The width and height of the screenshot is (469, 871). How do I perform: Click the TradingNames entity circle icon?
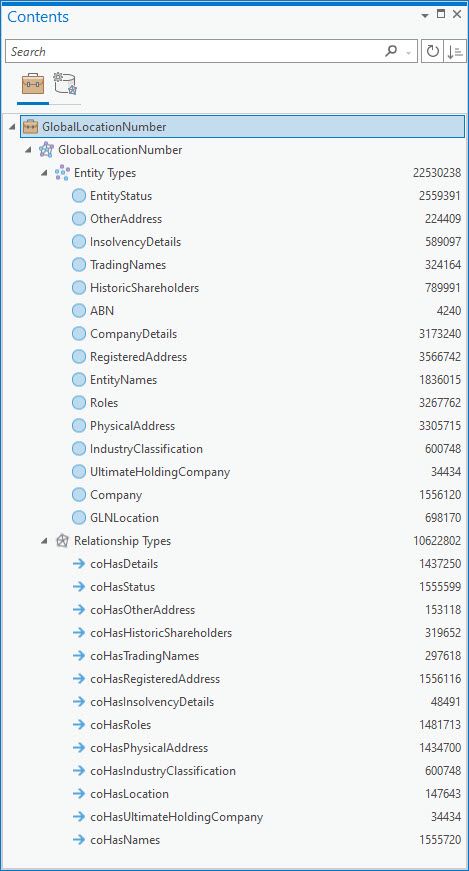click(79, 264)
